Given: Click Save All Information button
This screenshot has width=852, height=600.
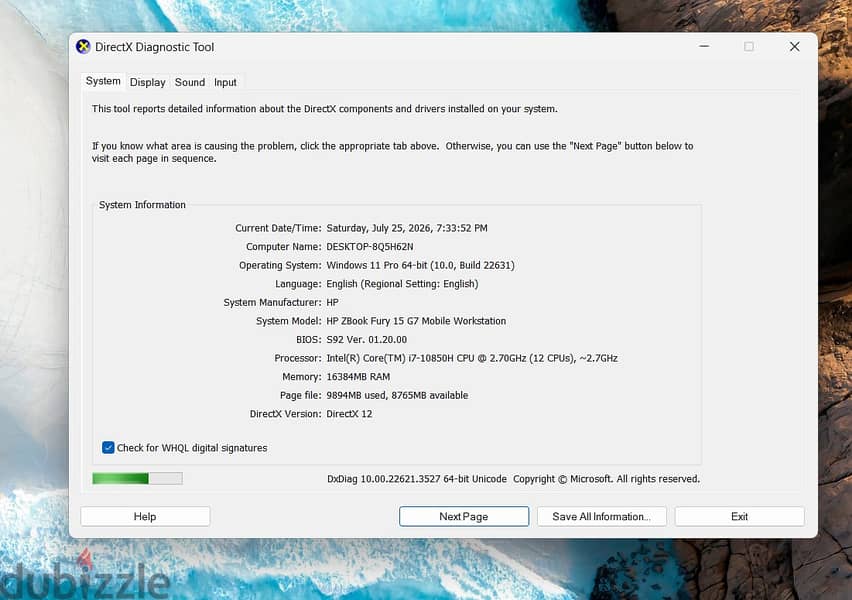Looking at the screenshot, I should point(602,516).
